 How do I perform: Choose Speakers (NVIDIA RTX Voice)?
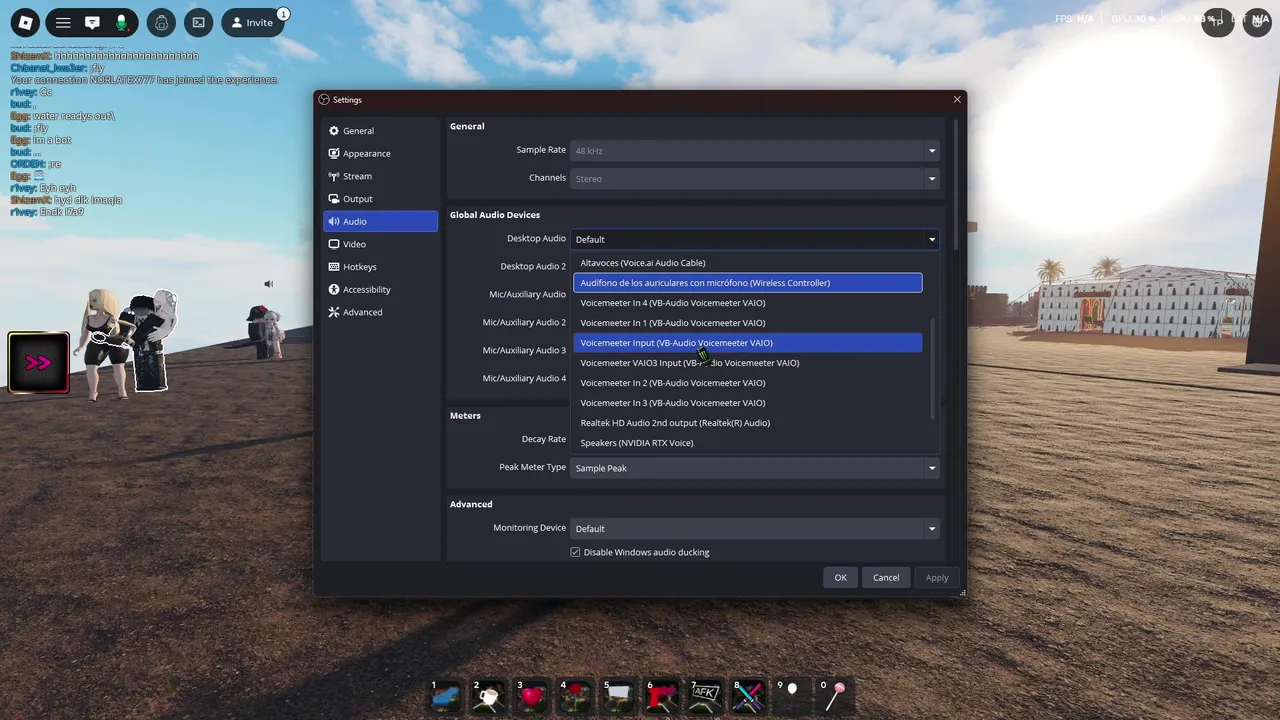748,443
